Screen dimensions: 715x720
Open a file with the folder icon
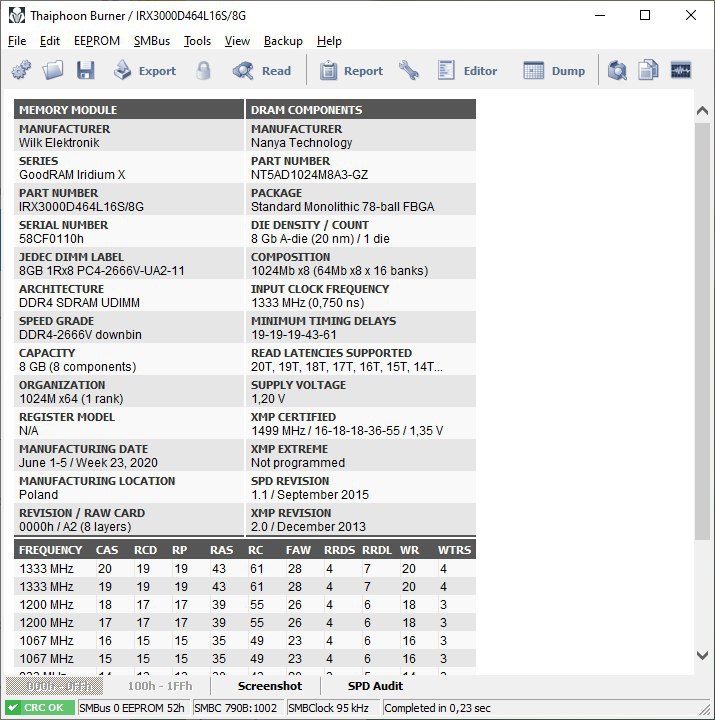[x=53, y=70]
